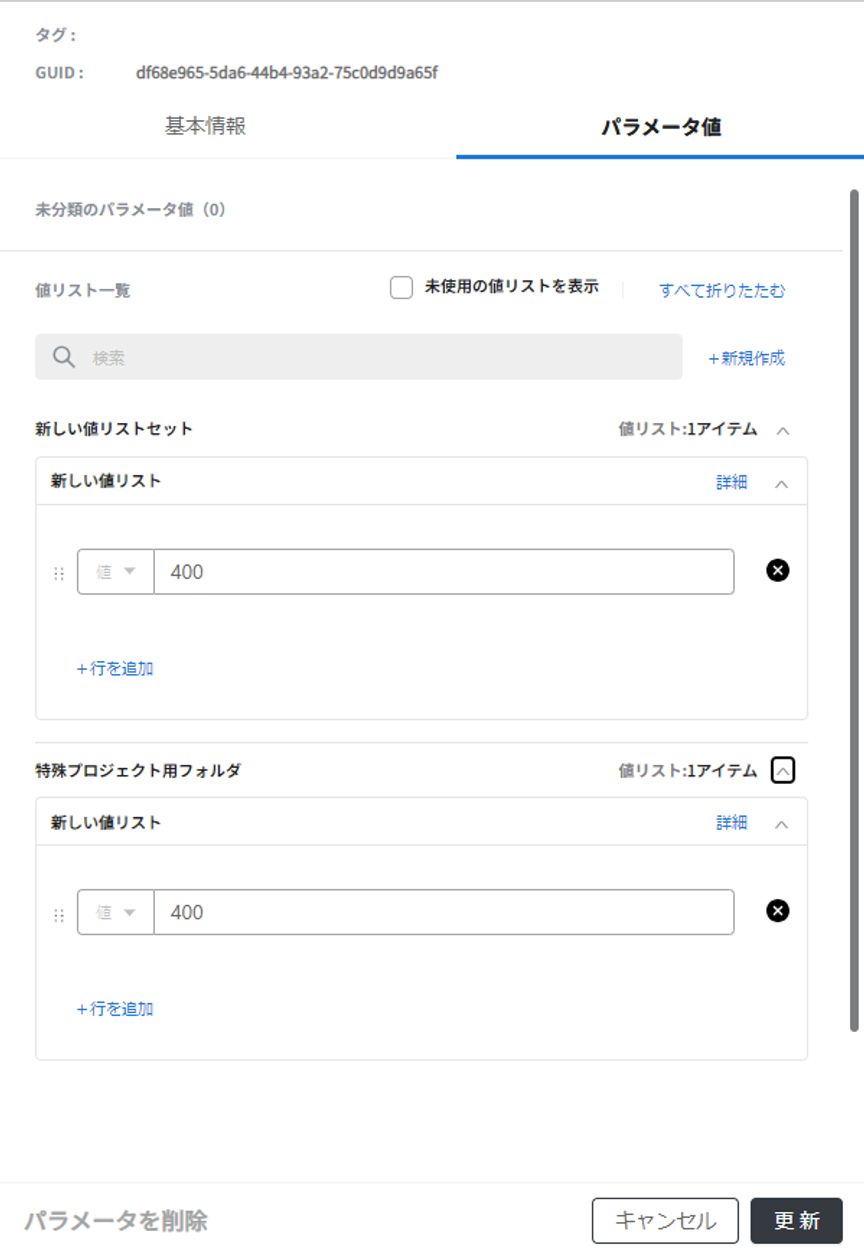Collapse 新しい値リスト under 新しい値リストセット

[782, 483]
